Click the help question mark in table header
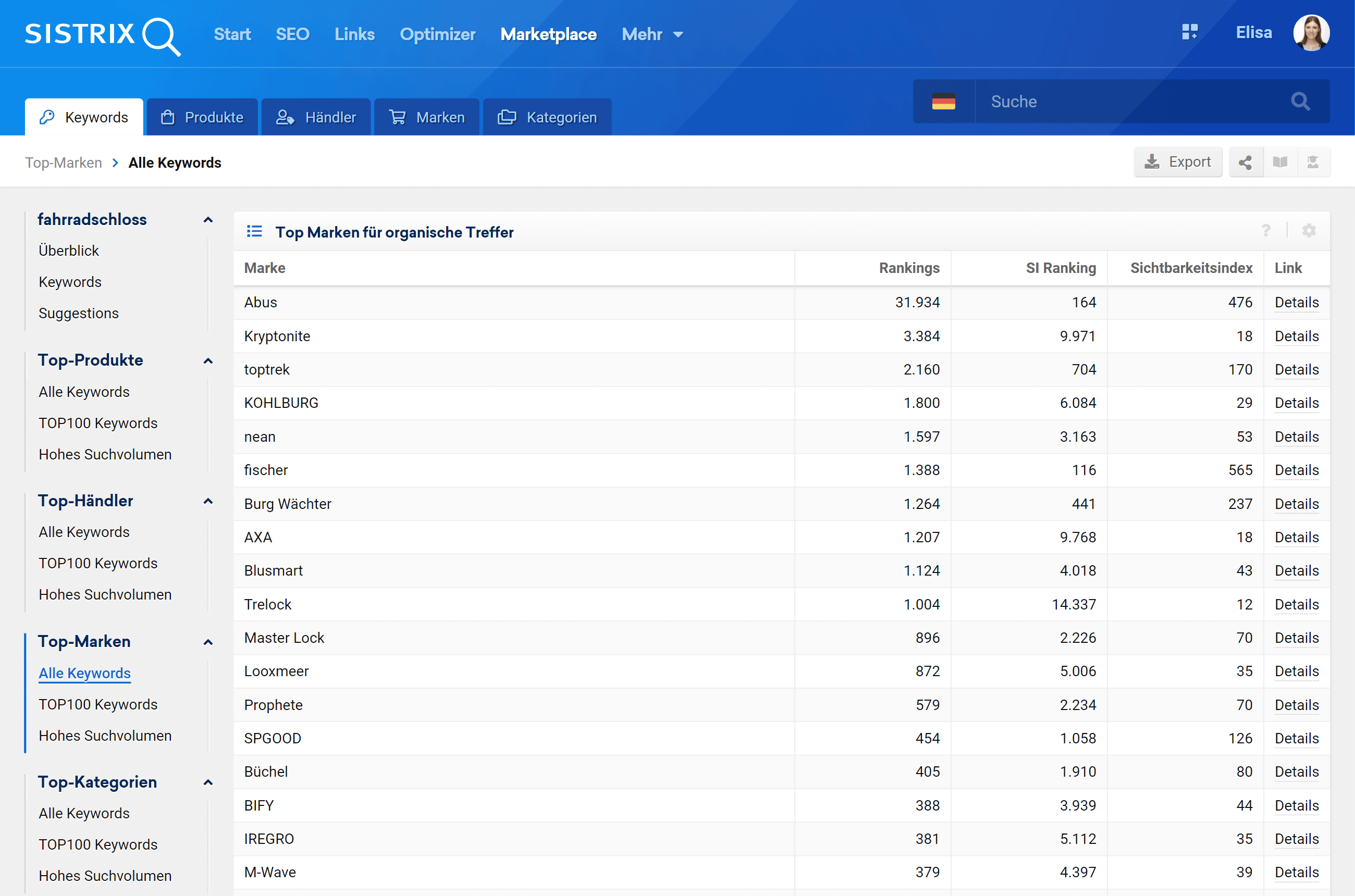This screenshot has height=896, width=1355. tap(1266, 231)
